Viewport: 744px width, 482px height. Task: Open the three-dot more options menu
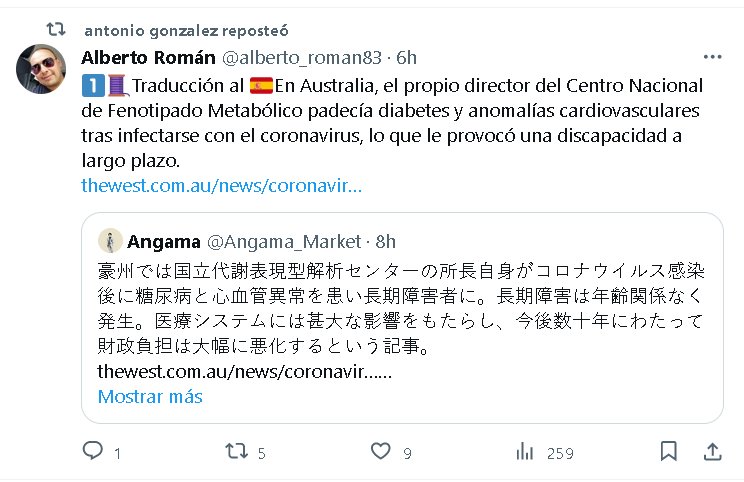click(712, 57)
